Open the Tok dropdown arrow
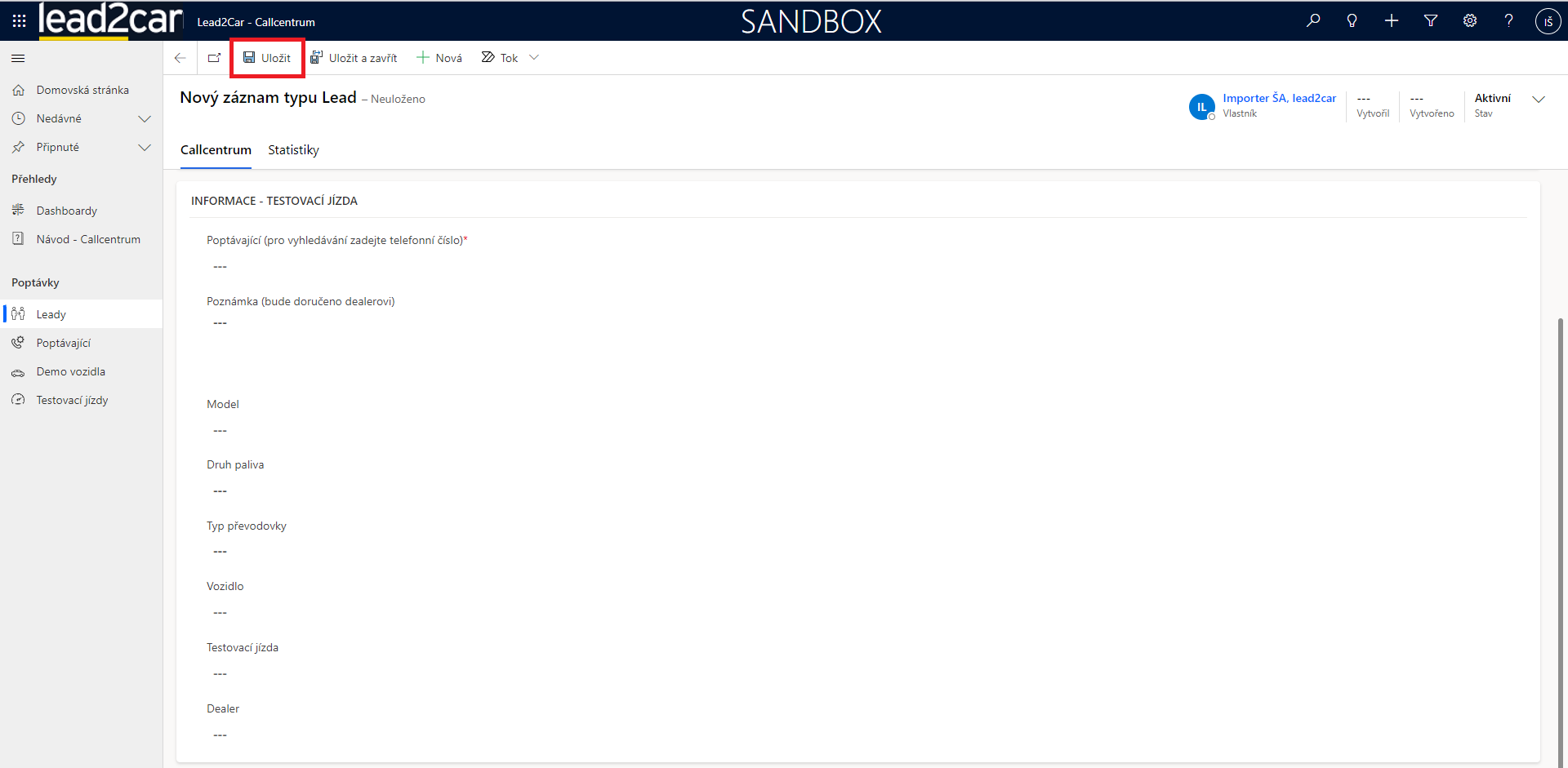Viewport: 1568px width, 768px height. [534, 58]
